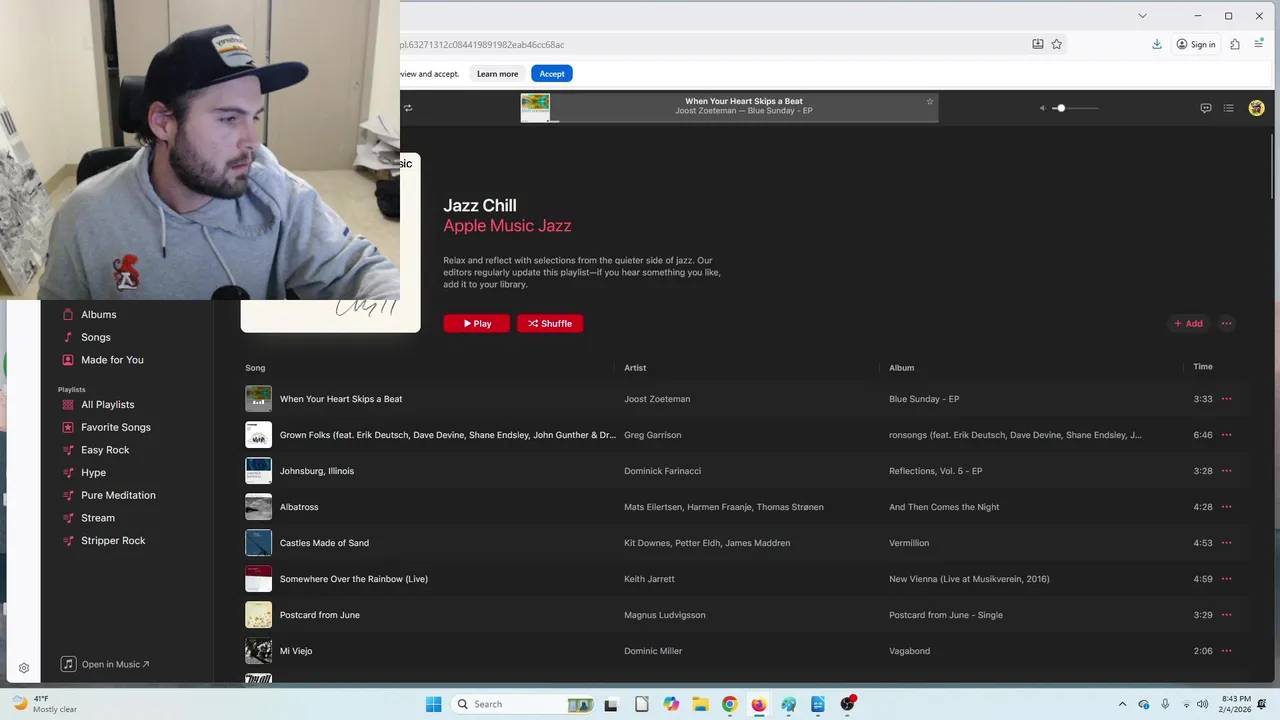Open more options for When Your Heart Skips a Beat row

tap(1227, 399)
